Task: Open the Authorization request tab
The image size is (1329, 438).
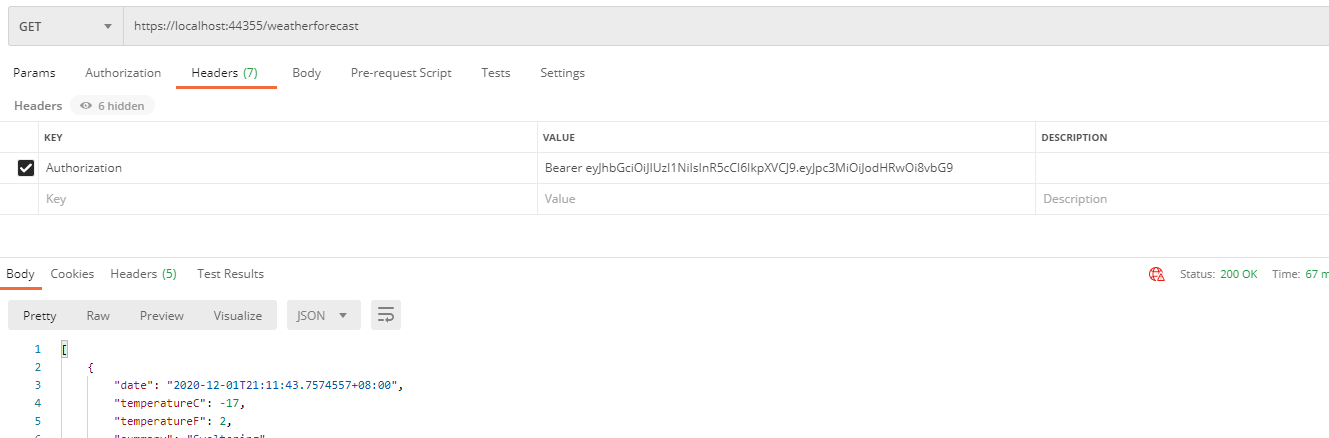Action: coord(123,73)
